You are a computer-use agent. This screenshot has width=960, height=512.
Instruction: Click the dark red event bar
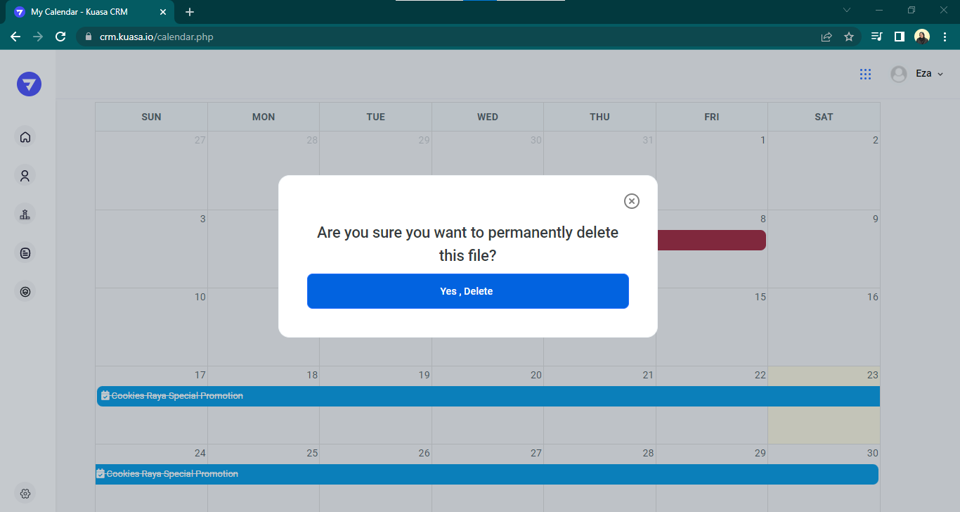(711, 240)
